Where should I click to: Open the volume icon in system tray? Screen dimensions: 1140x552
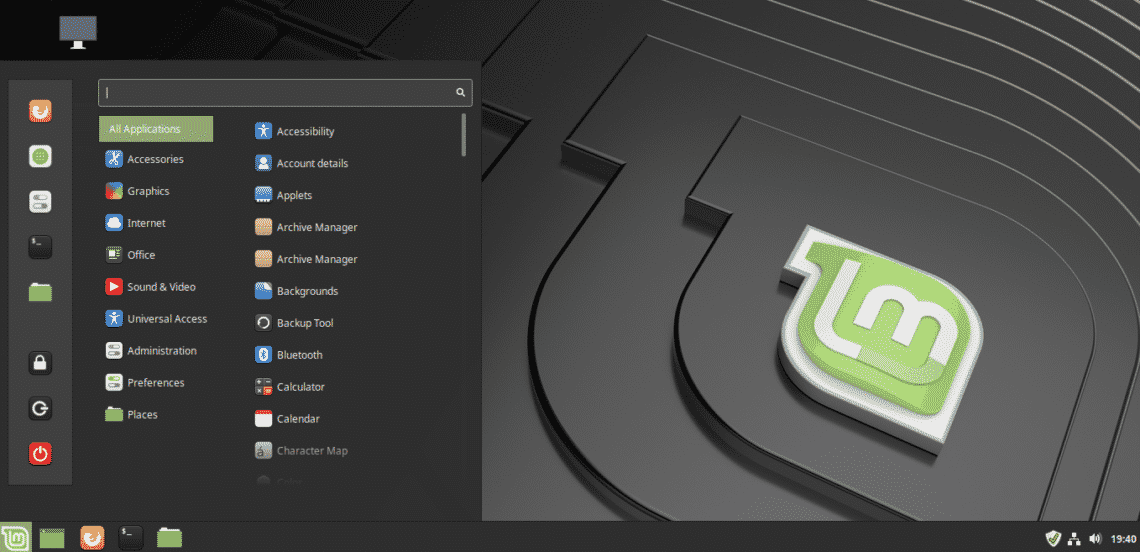point(1094,538)
